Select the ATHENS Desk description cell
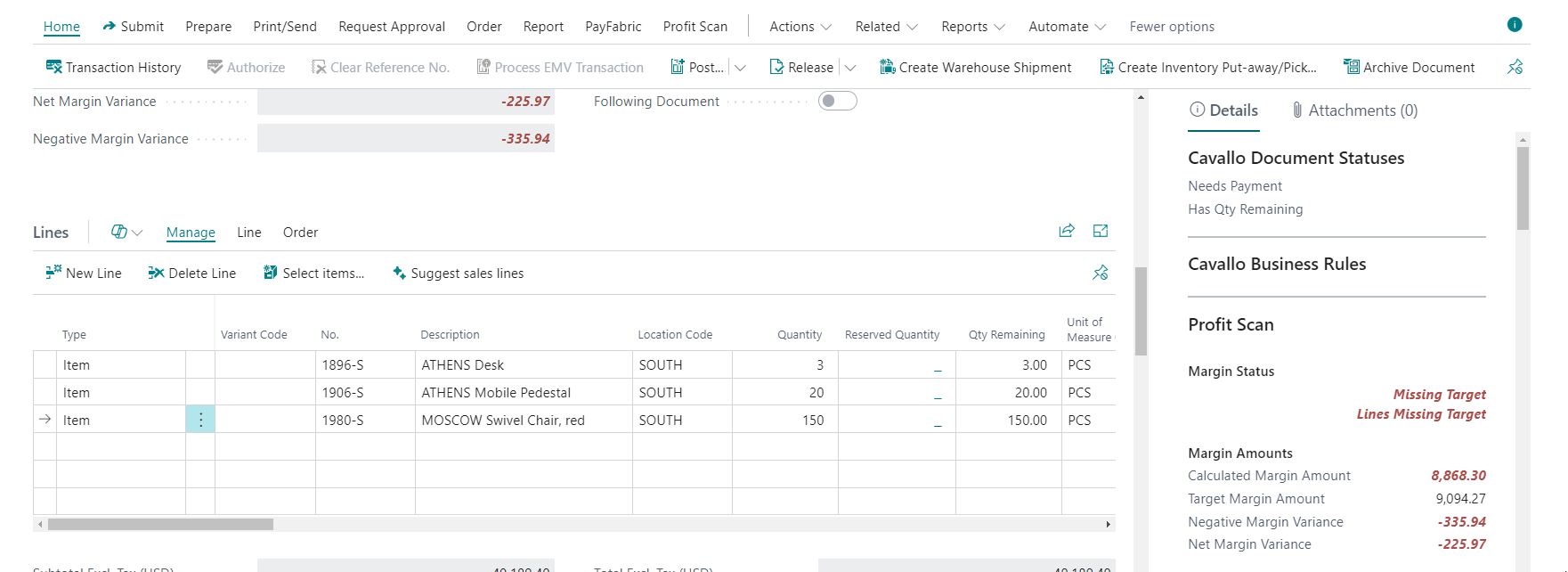Screen dimensions: 1568x572 [x=523, y=365]
